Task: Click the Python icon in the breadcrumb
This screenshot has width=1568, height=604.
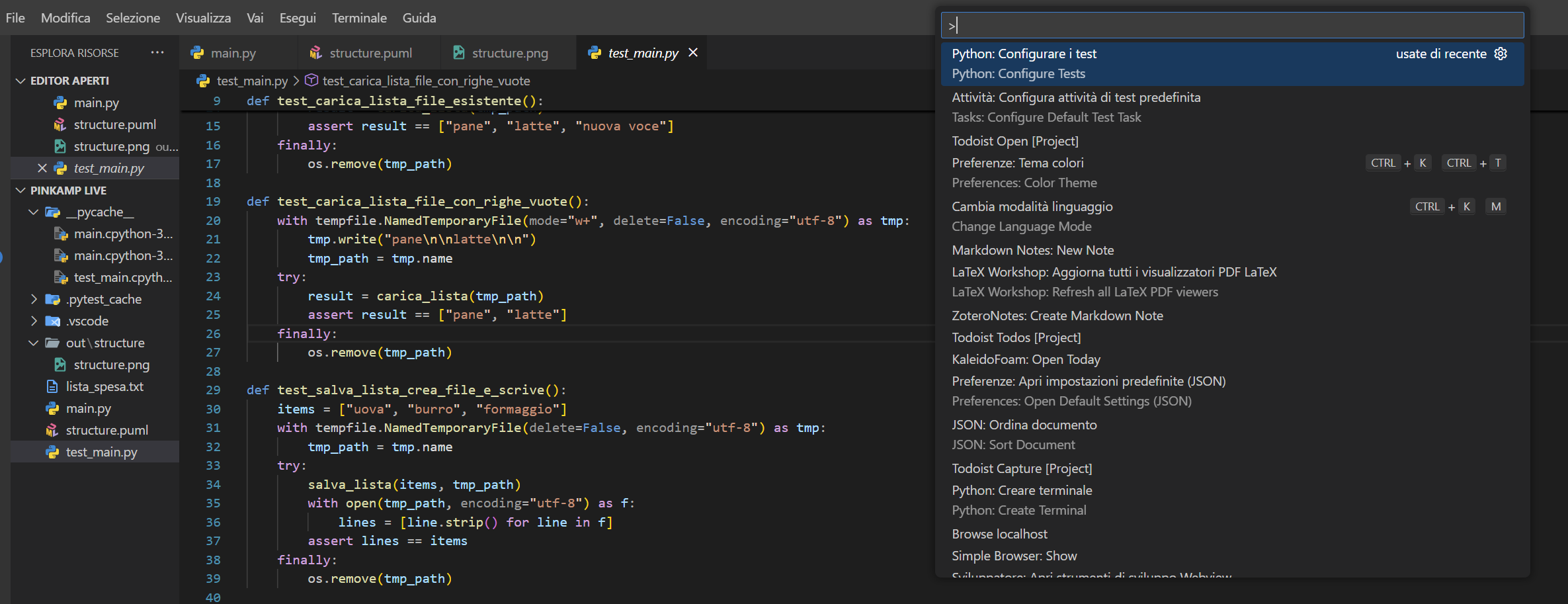Action: (203, 81)
